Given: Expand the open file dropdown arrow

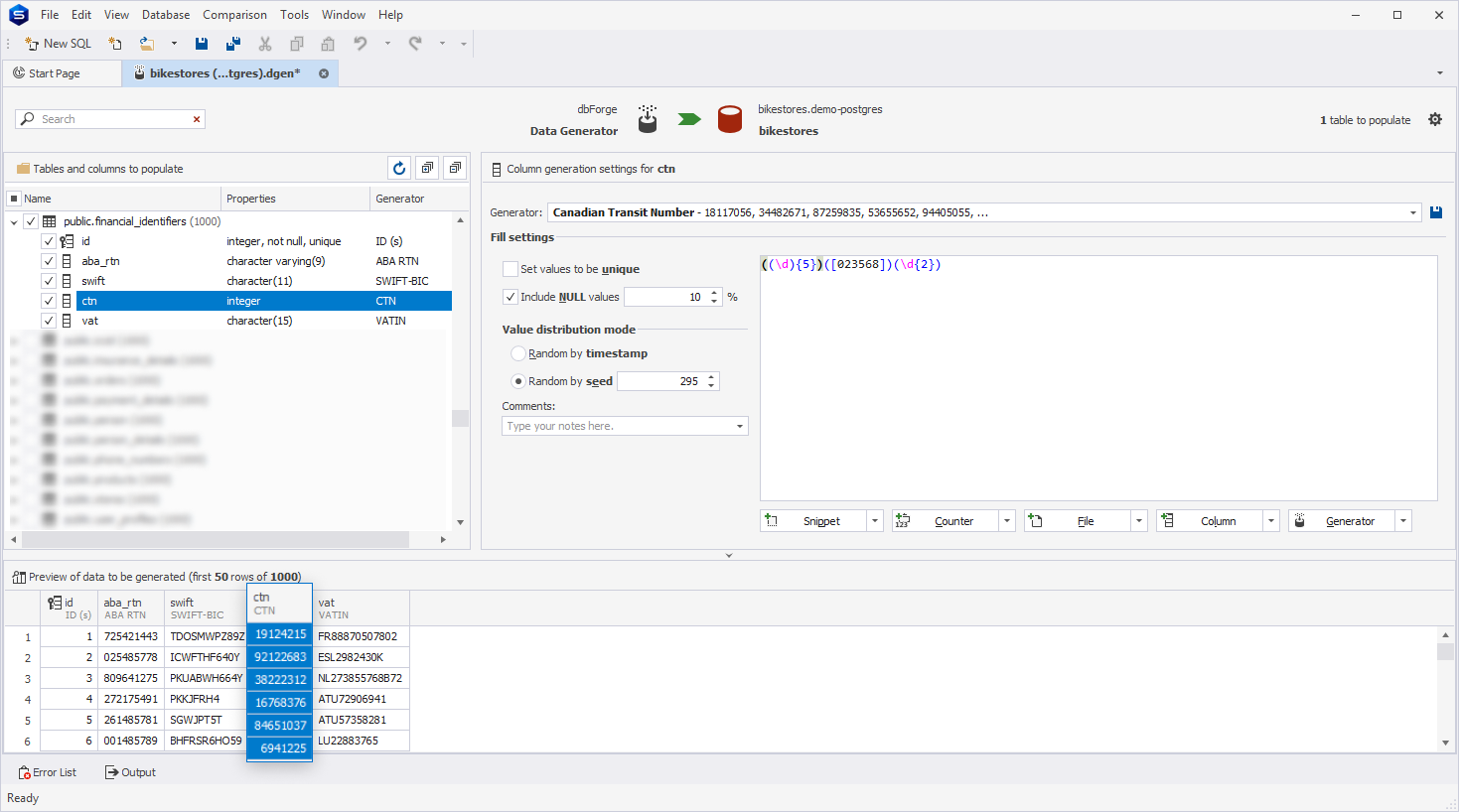Looking at the screenshot, I should coord(174,44).
